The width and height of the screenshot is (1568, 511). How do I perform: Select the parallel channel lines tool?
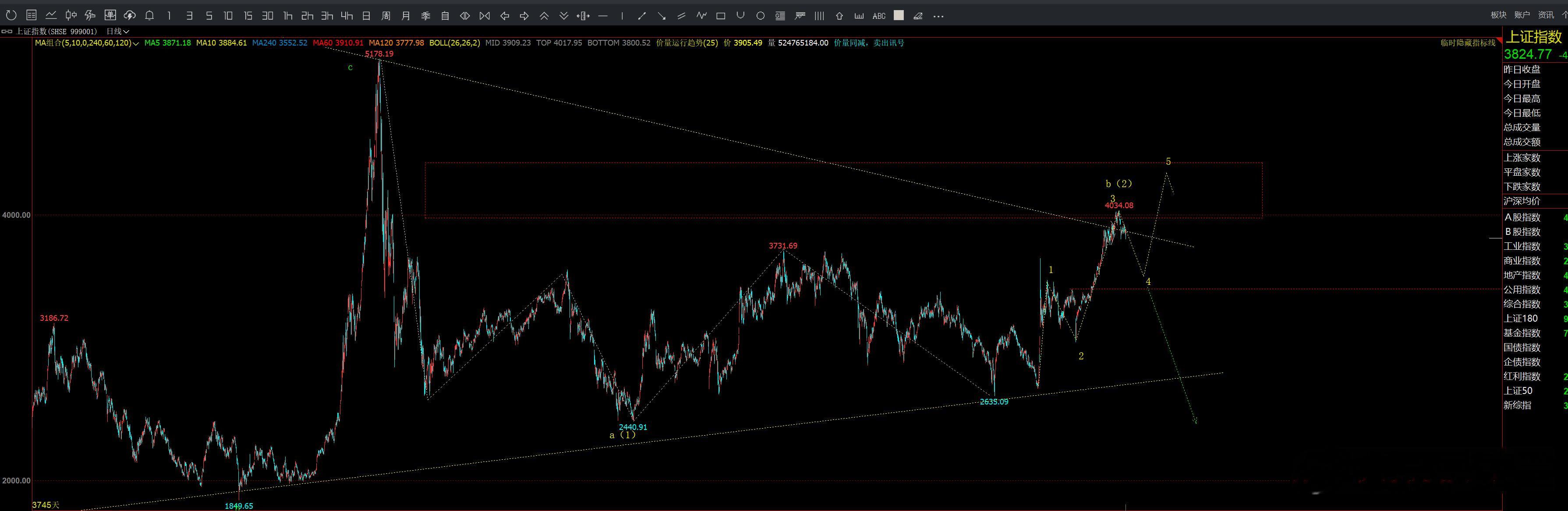tap(681, 16)
